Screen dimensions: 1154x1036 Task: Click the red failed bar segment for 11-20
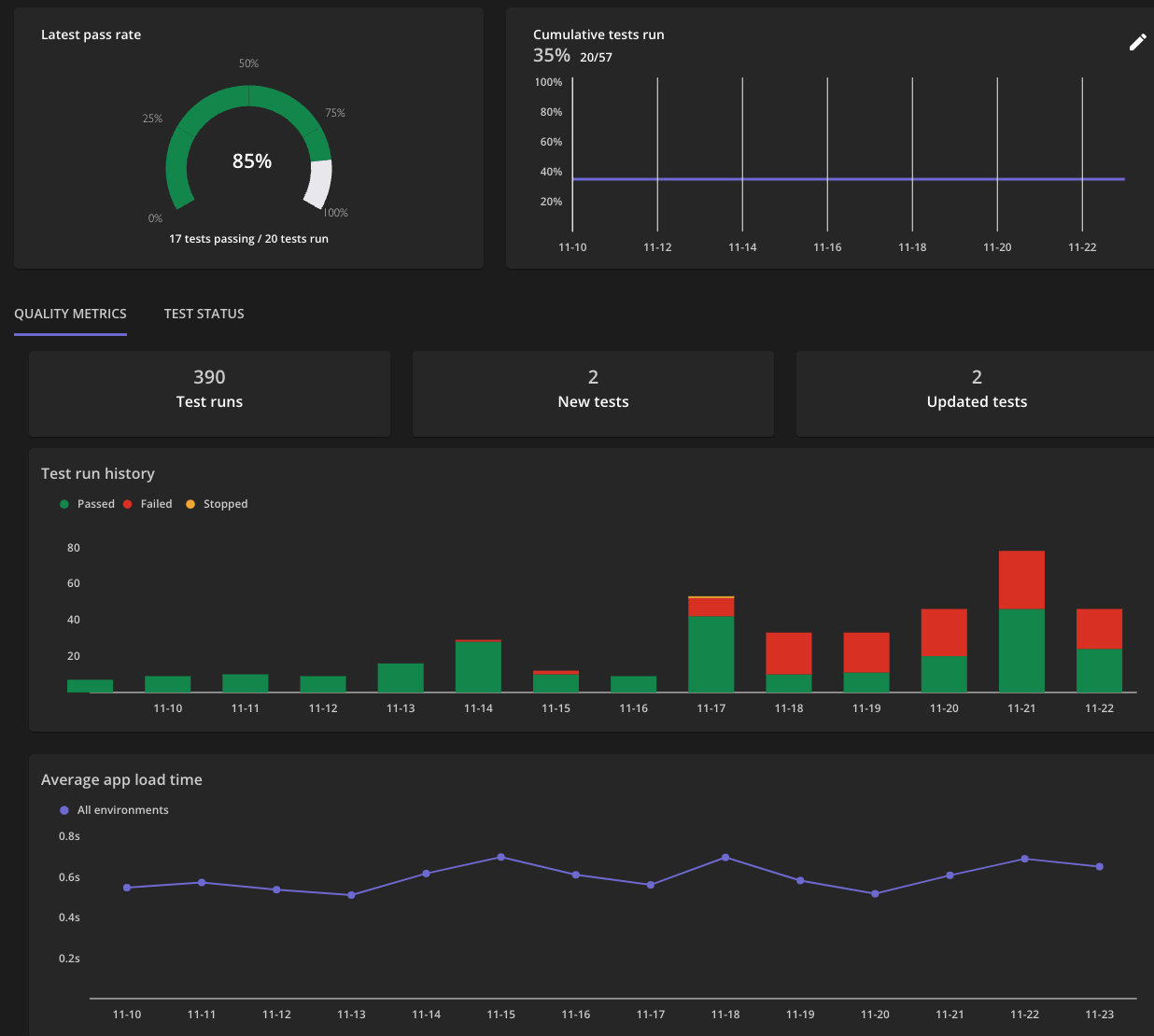click(944, 633)
